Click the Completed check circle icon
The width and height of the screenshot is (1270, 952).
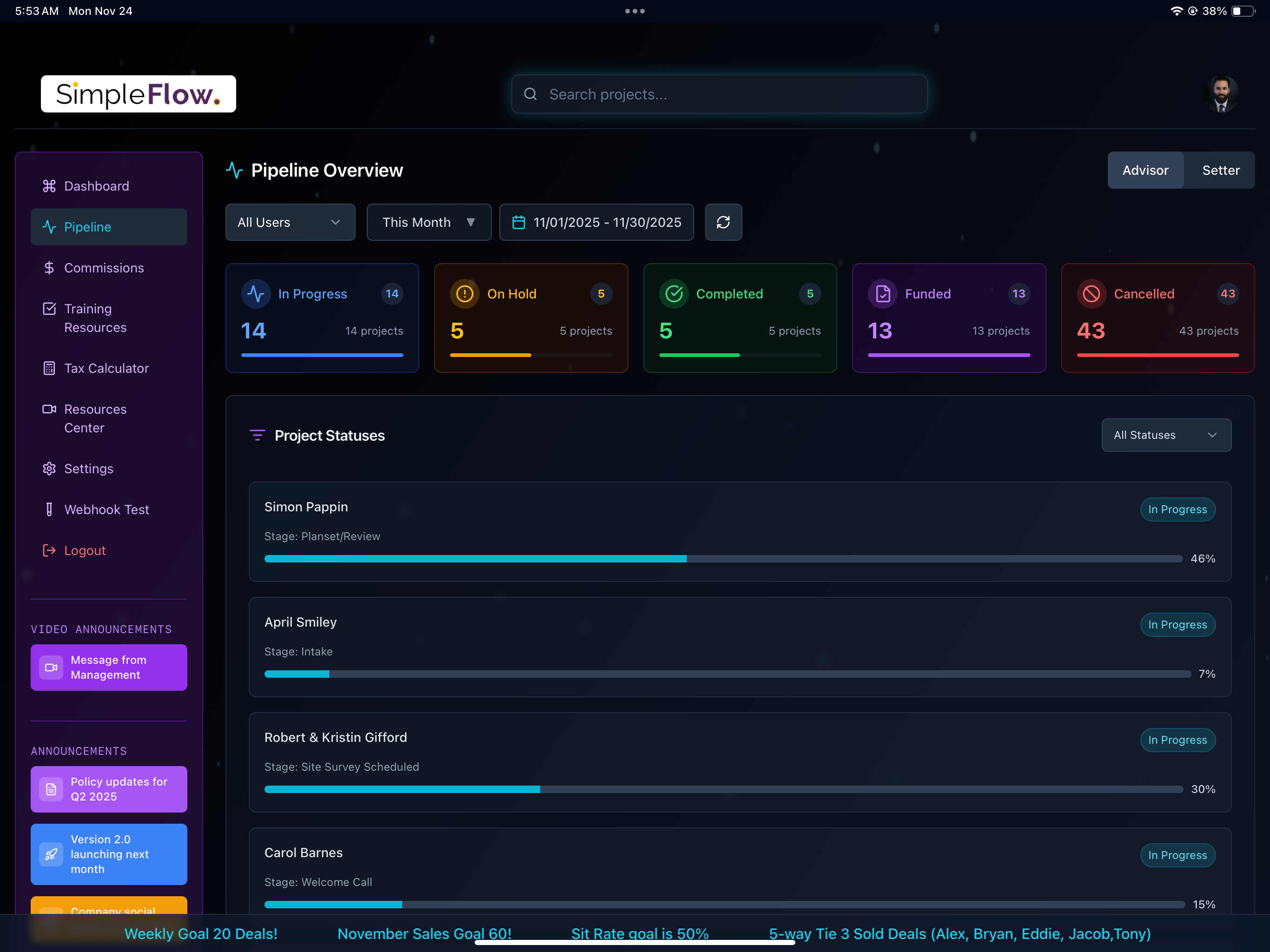[674, 293]
